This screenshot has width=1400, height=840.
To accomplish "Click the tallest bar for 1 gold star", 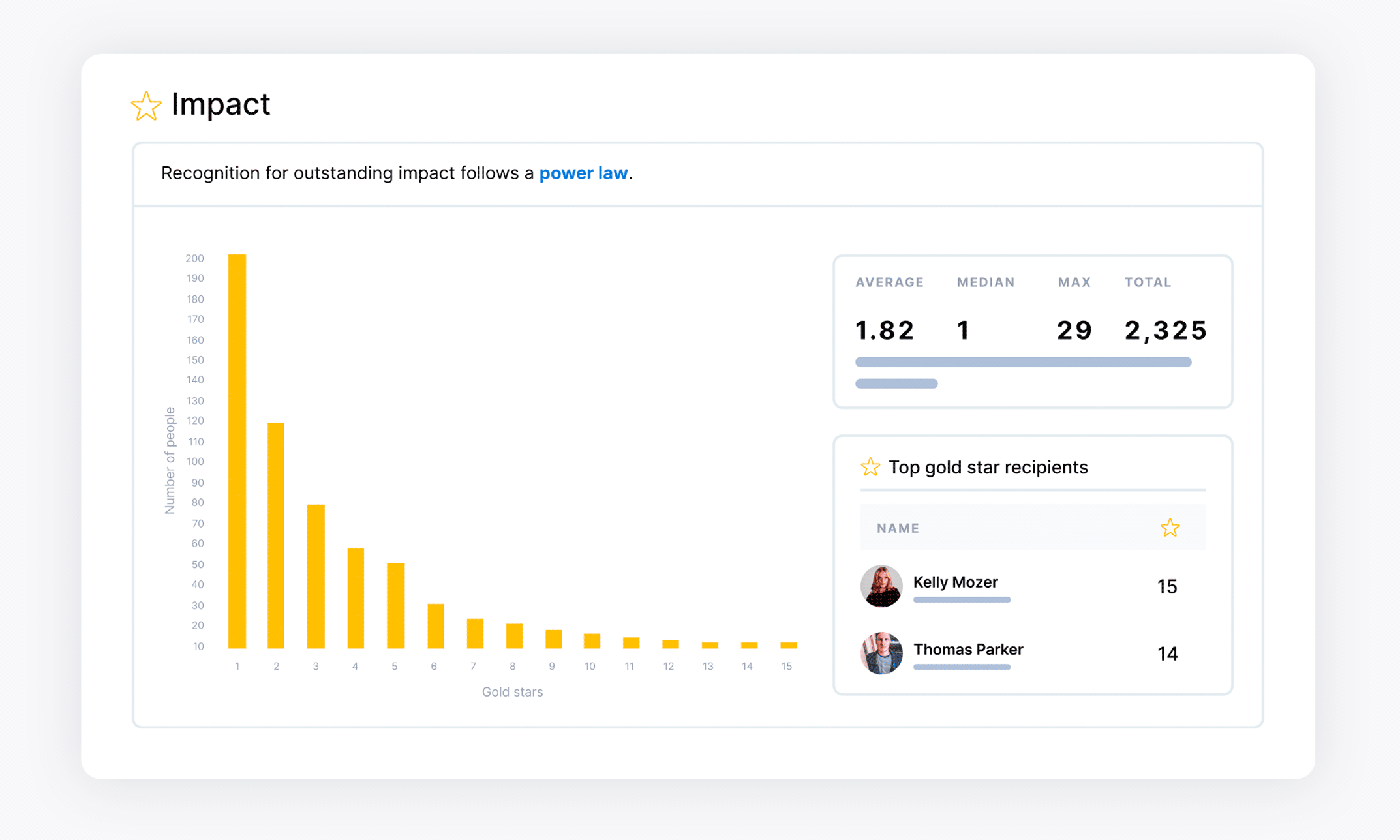I will click(x=237, y=450).
